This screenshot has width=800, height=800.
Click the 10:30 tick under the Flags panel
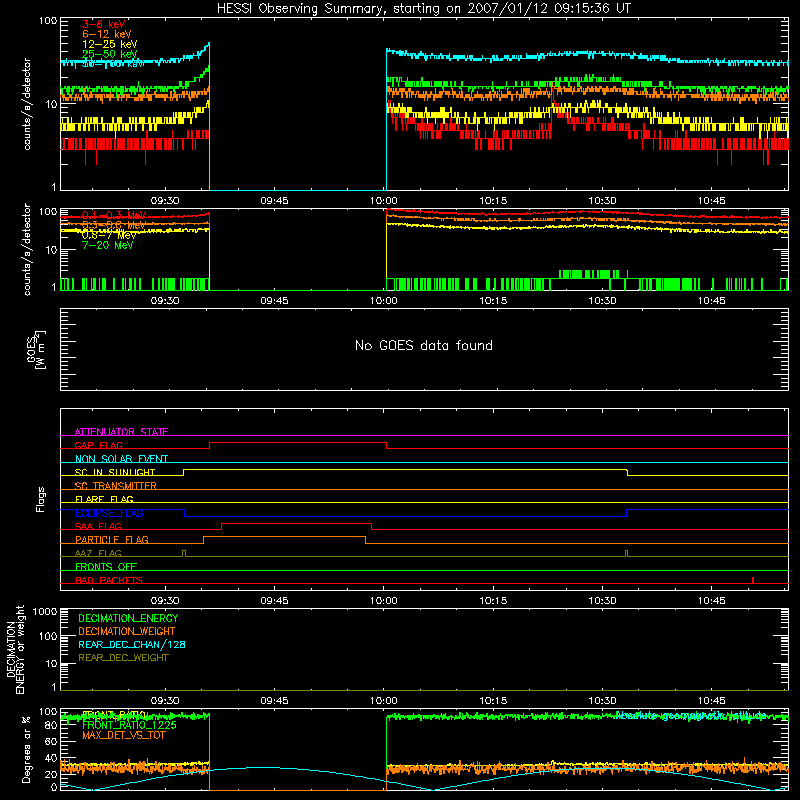click(603, 601)
